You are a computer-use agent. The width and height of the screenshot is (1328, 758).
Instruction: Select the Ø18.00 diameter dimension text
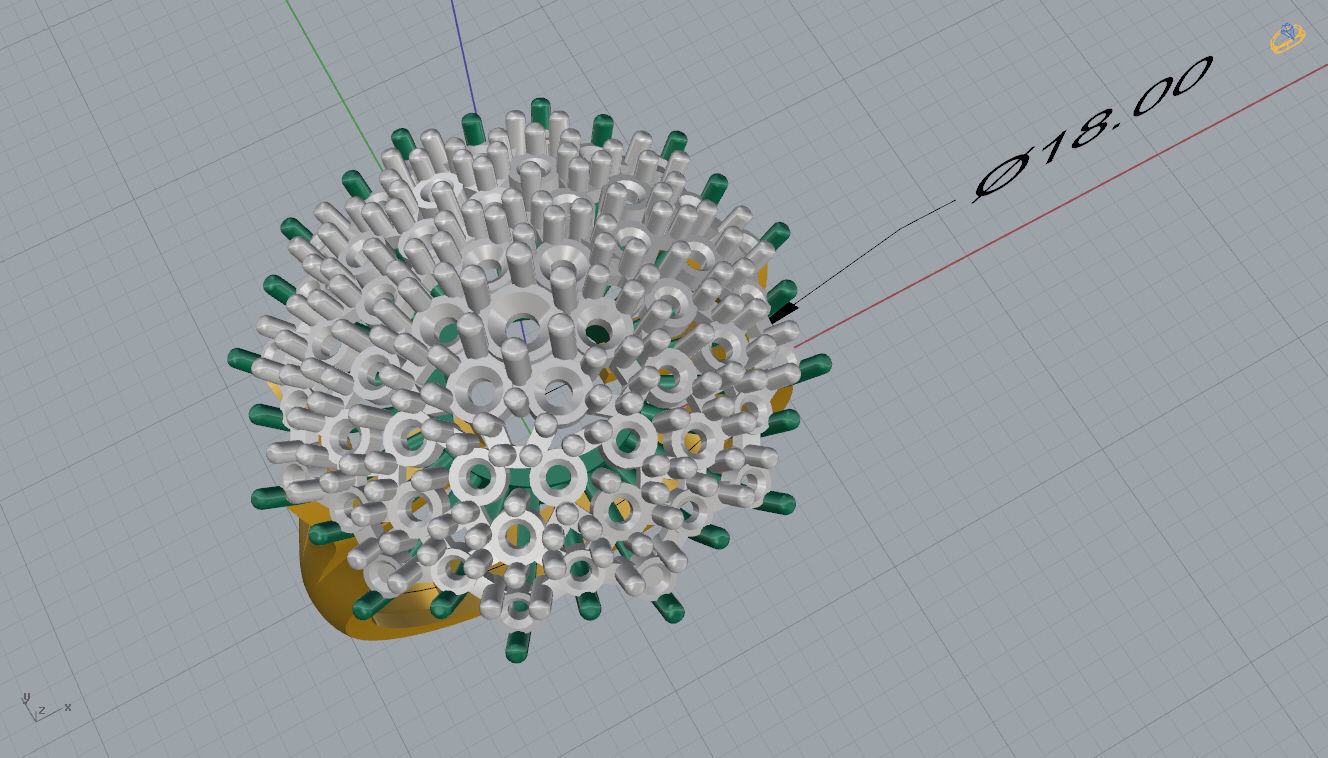coord(1094,128)
